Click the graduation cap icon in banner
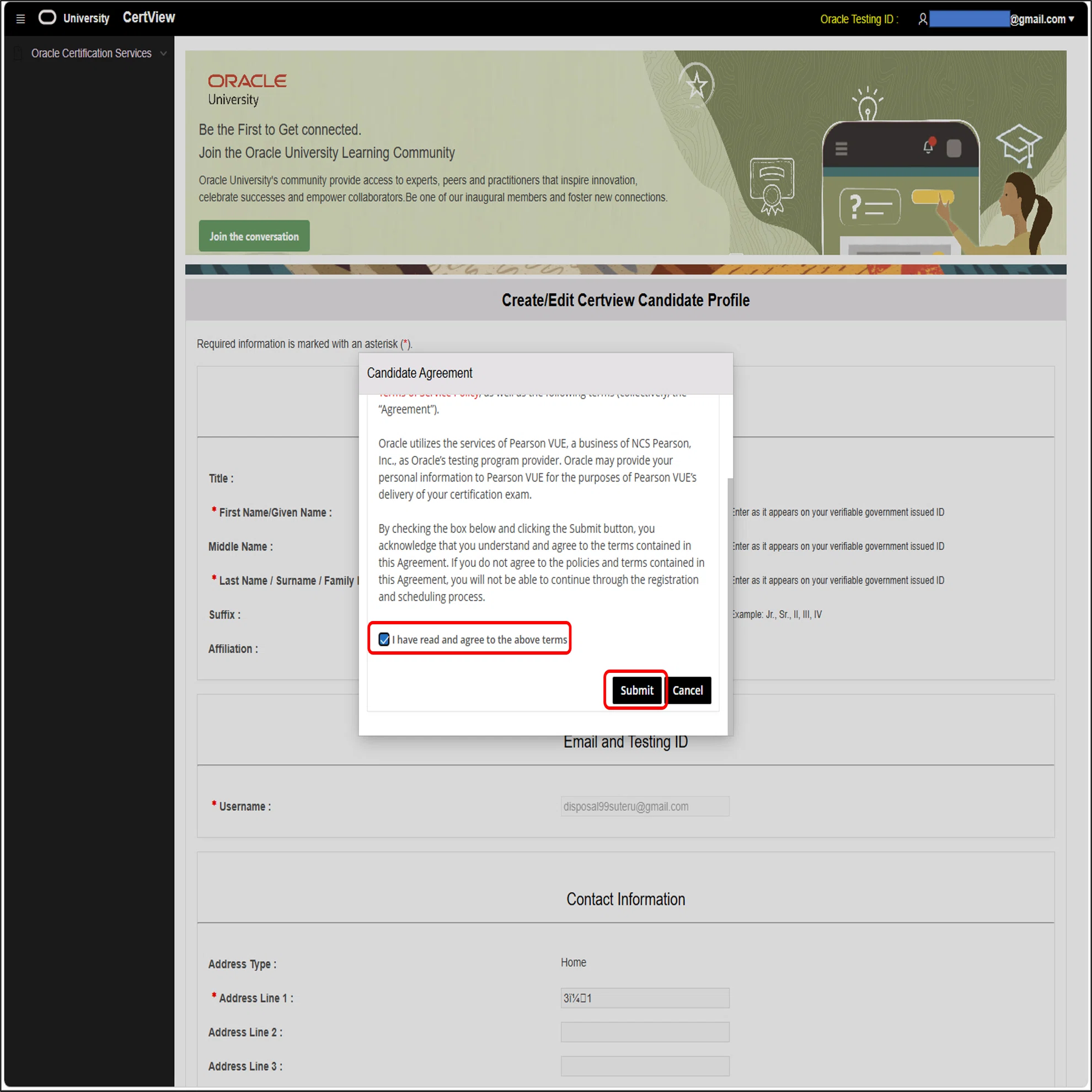Viewport: 1092px width, 1092px height. pos(1019,144)
